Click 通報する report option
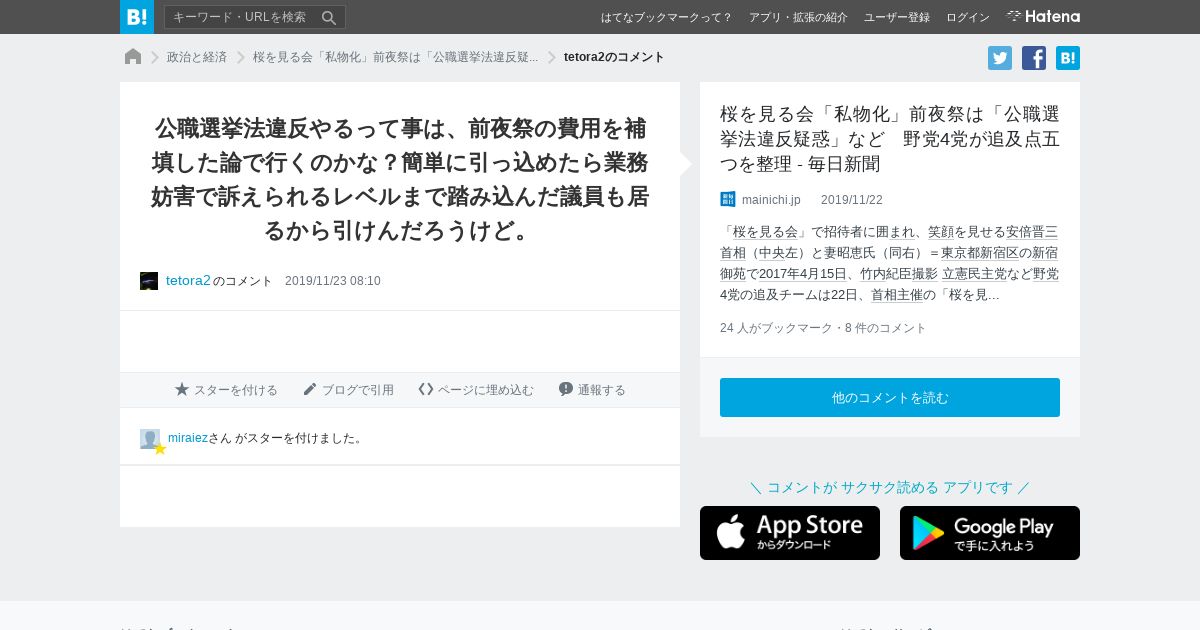This screenshot has width=1200, height=630. click(592, 390)
